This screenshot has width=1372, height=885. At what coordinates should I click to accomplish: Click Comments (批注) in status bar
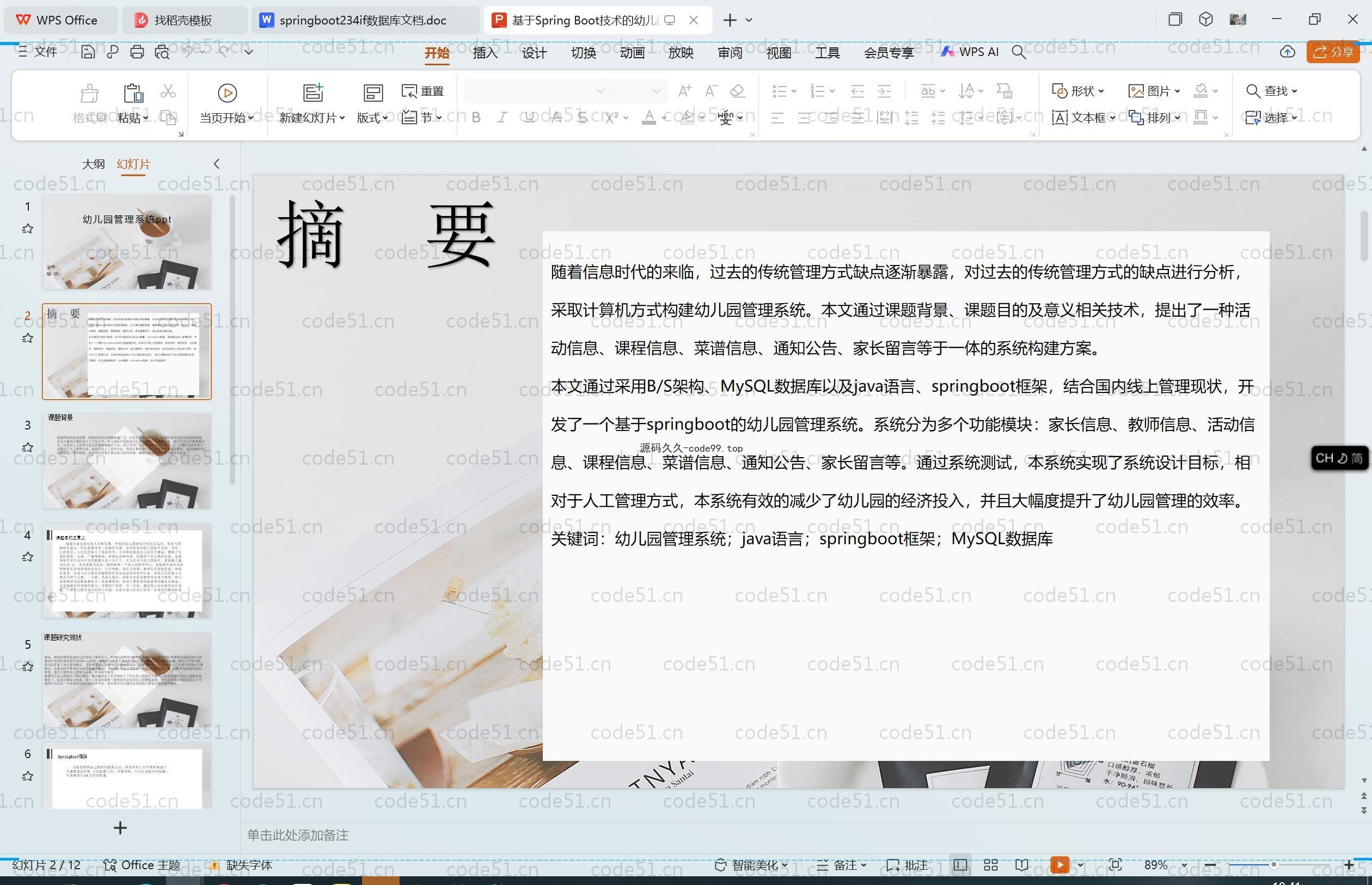(907, 865)
